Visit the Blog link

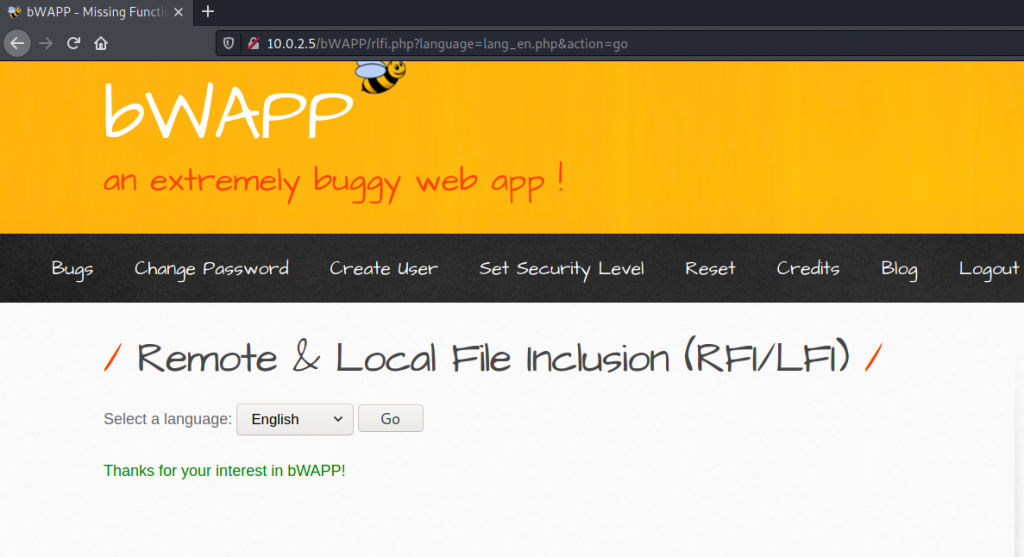899,268
